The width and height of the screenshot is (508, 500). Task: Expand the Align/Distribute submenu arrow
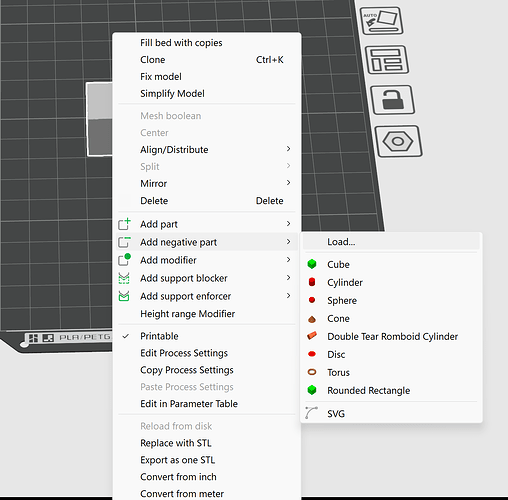coord(288,149)
